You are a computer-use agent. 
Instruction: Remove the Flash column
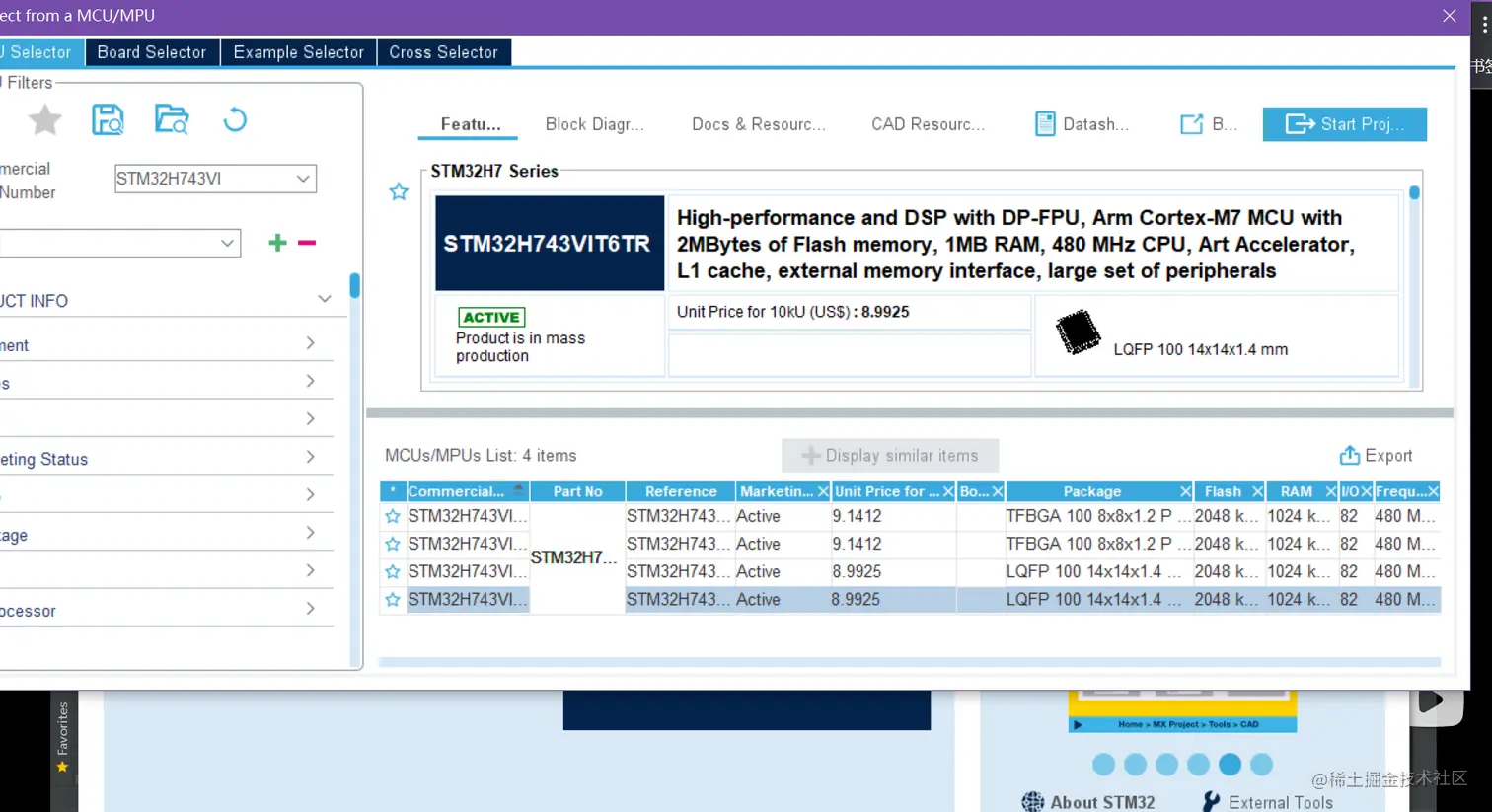1257,491
